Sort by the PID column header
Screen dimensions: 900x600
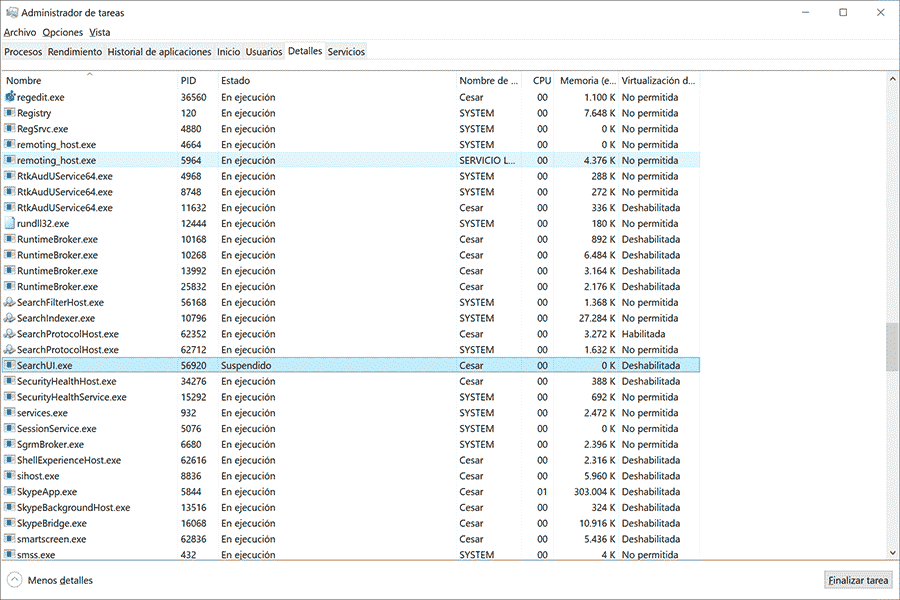click(197, 80)
